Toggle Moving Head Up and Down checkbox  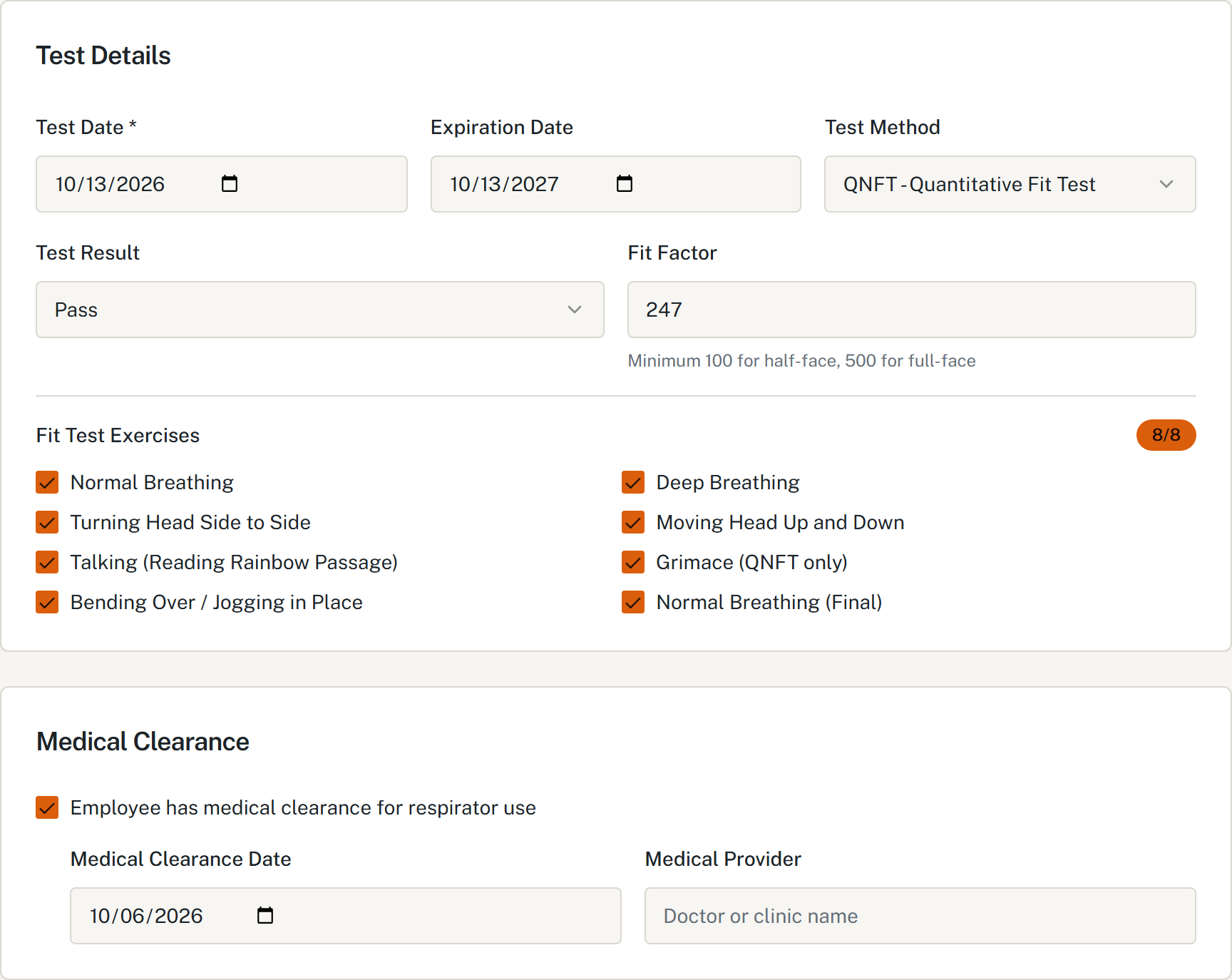point(633,523)
